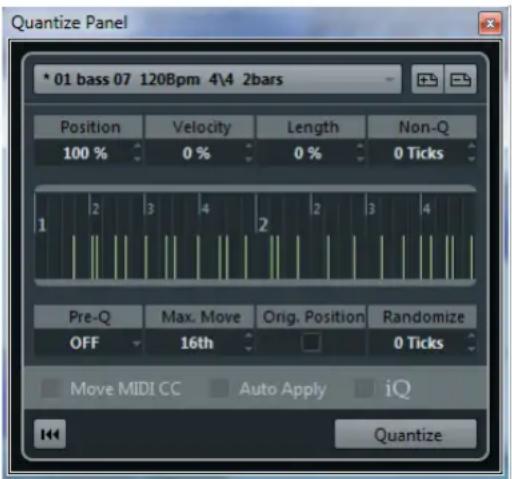Viewport: 512px width, 479px height.
Task: Tick the Orig. Position checkbox
Action: point(311,343)
